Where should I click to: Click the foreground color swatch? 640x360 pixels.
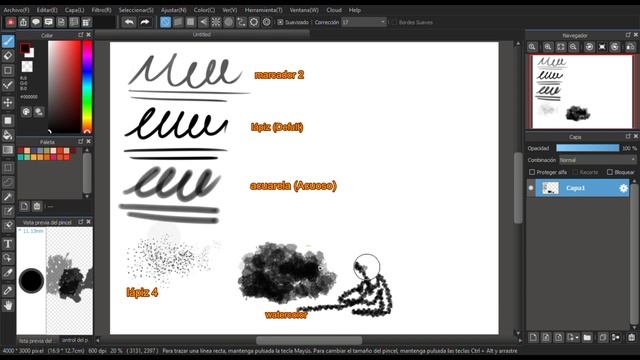(x=25, y=48)
